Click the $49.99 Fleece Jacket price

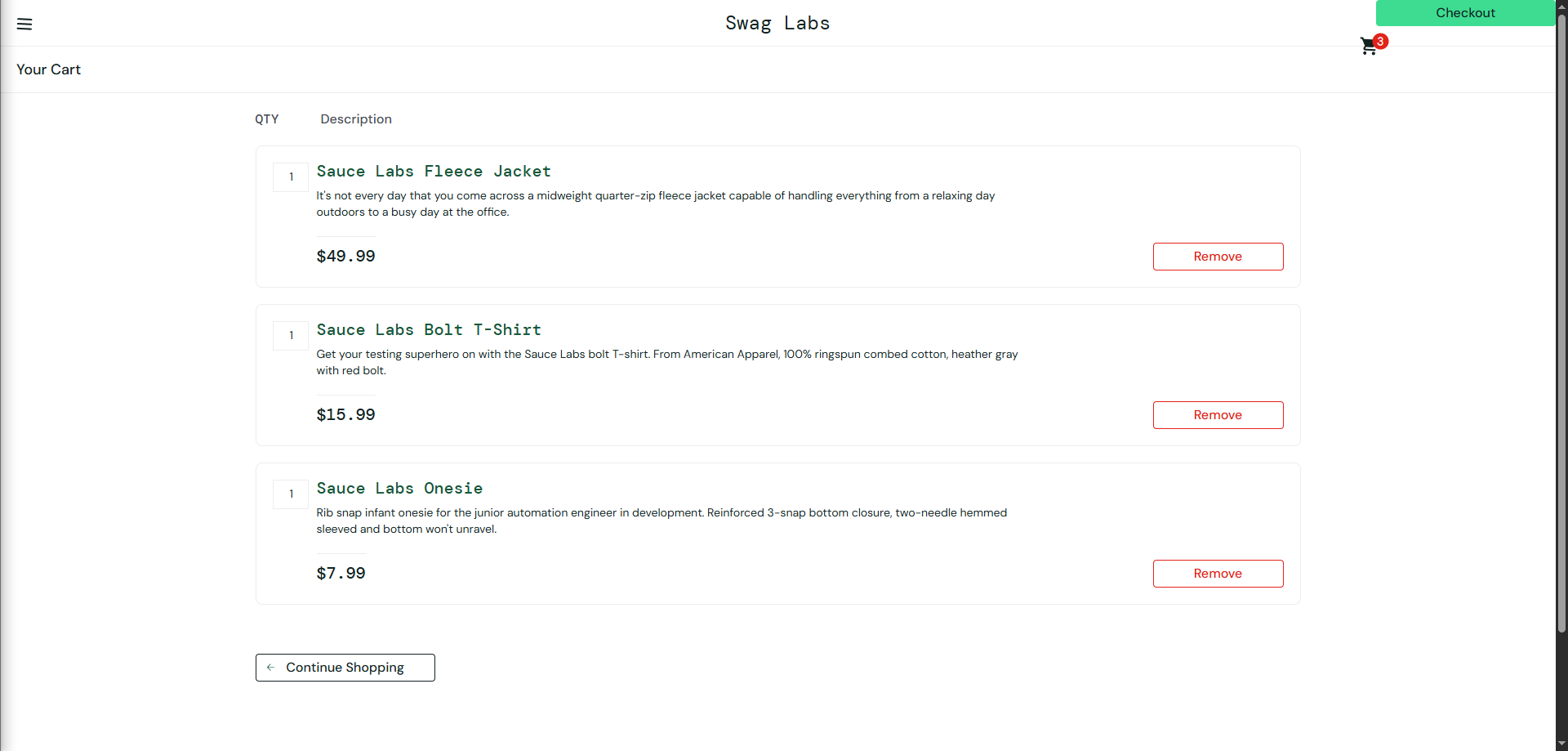click(345, 257)
